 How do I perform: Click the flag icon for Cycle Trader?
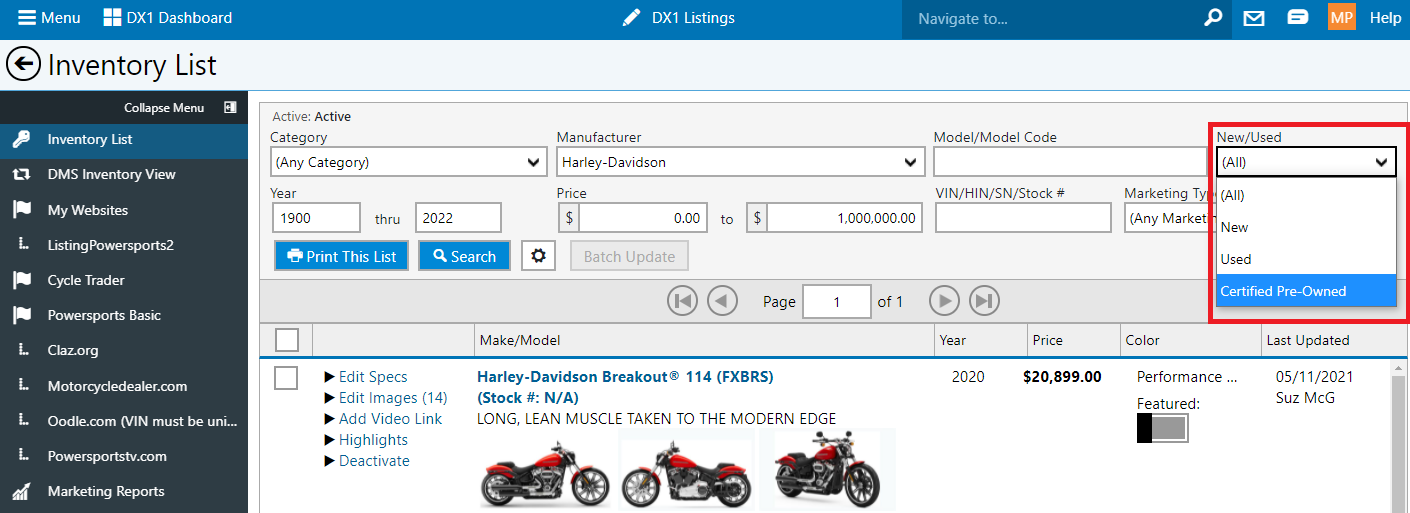[21, 280]
